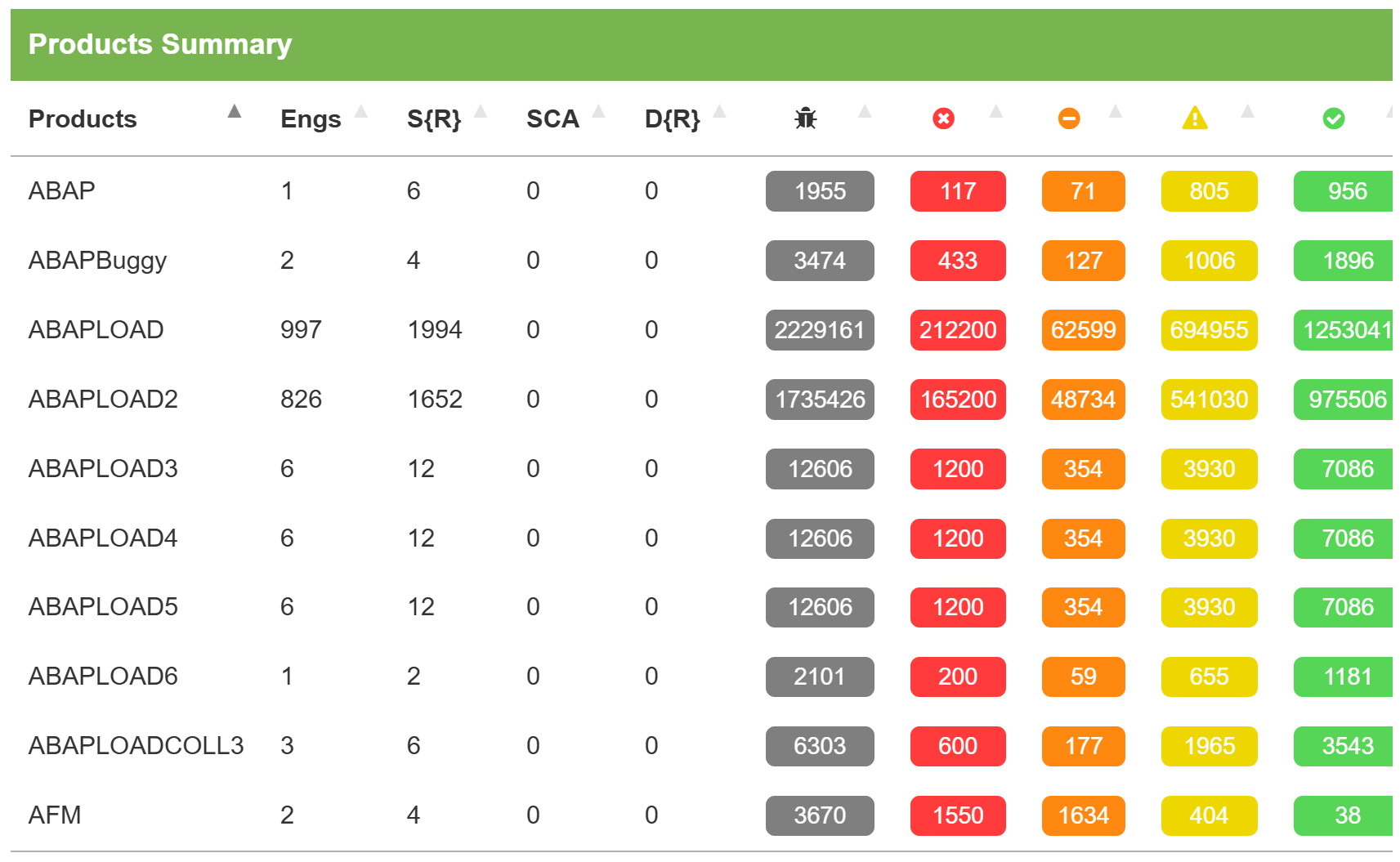The width and height of the screenshot is (1400, 862).
Task: Sort by Engs column arrow
Action: coord(360,112)
